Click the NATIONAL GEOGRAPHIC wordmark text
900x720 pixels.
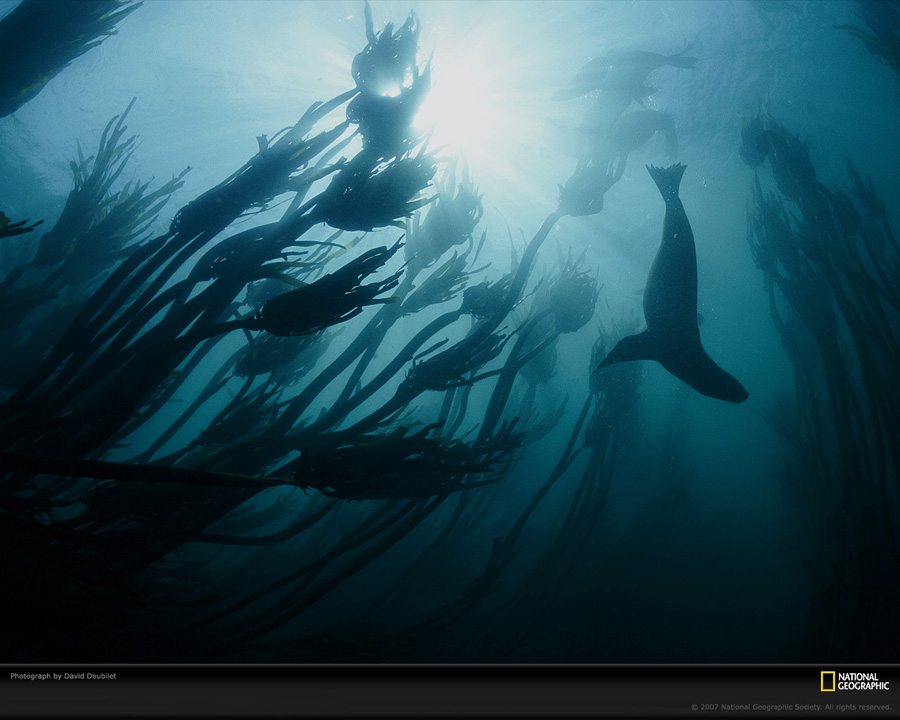point(862,681)
